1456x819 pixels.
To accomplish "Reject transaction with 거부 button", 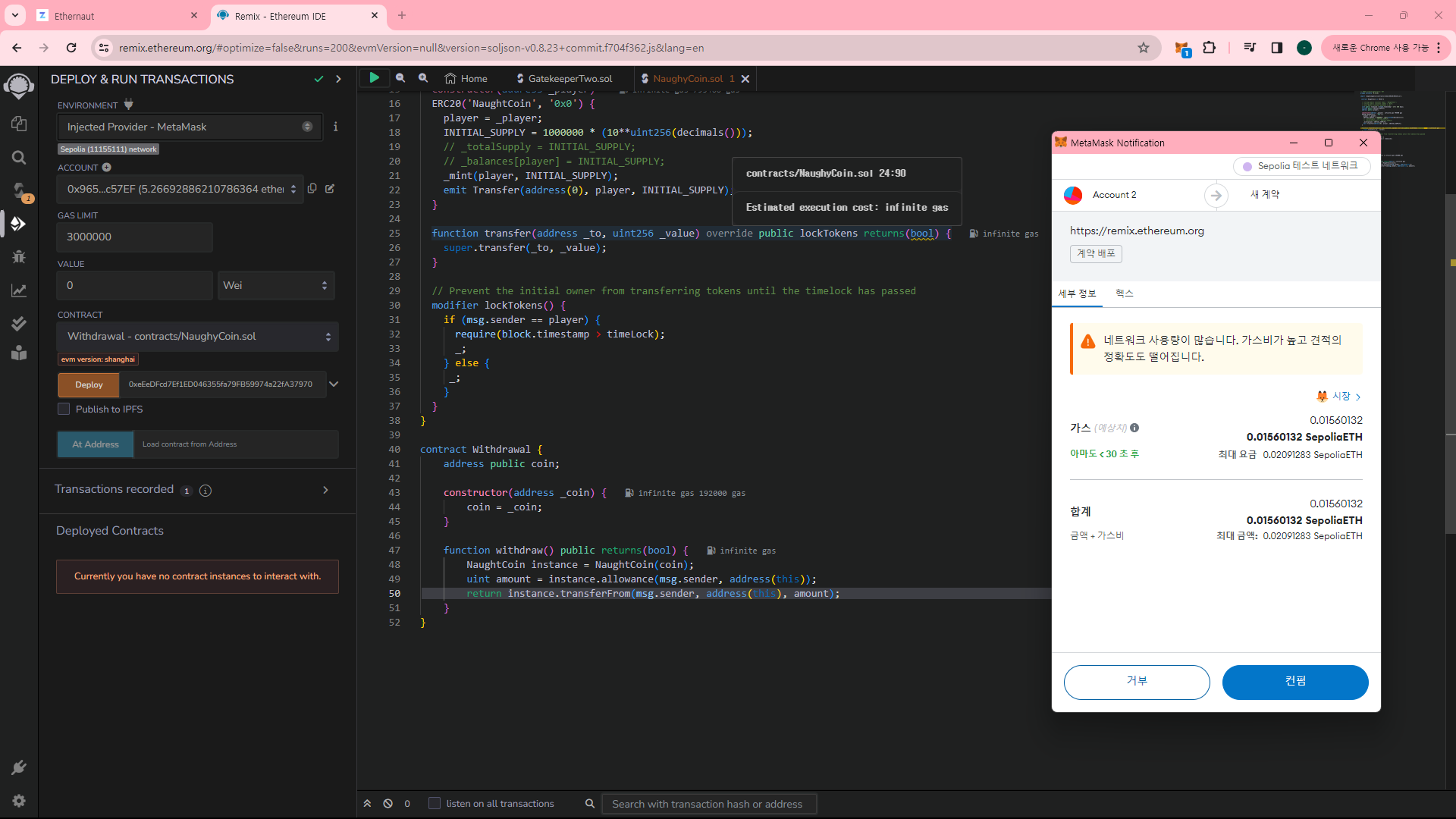I will (1136, 681).
